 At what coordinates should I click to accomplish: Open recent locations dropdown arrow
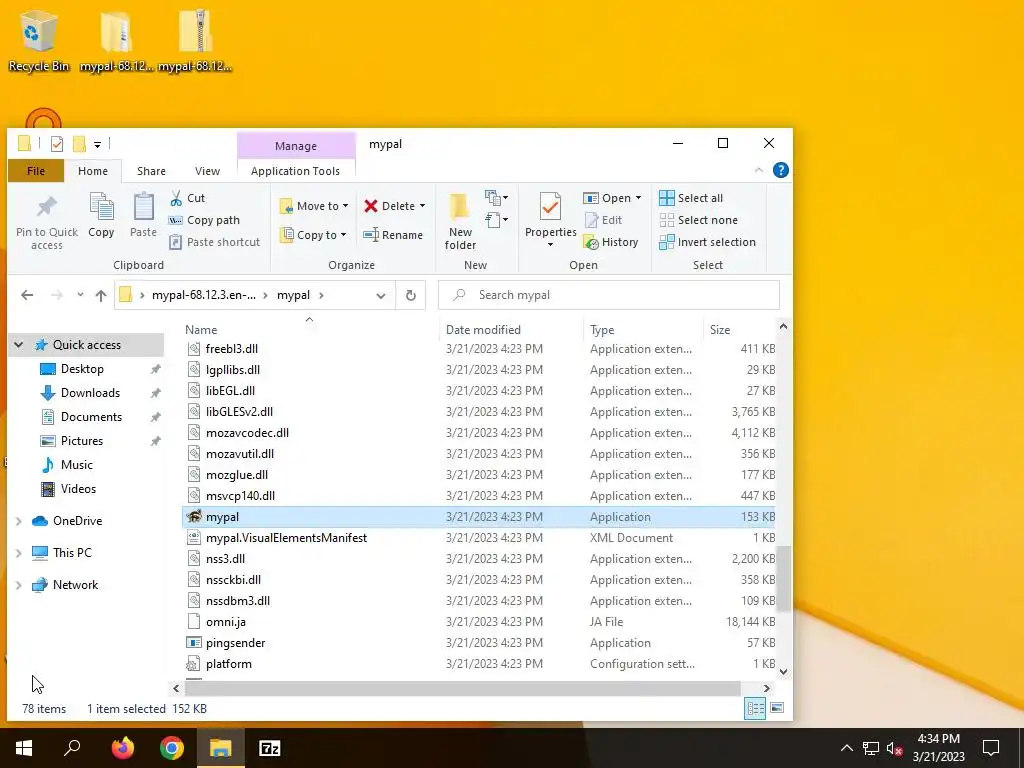(x=80, y=295)
